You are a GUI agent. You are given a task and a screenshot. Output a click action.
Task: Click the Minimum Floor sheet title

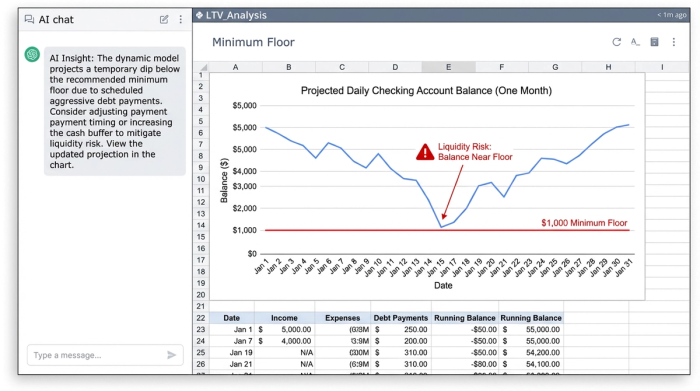(253, 42)
